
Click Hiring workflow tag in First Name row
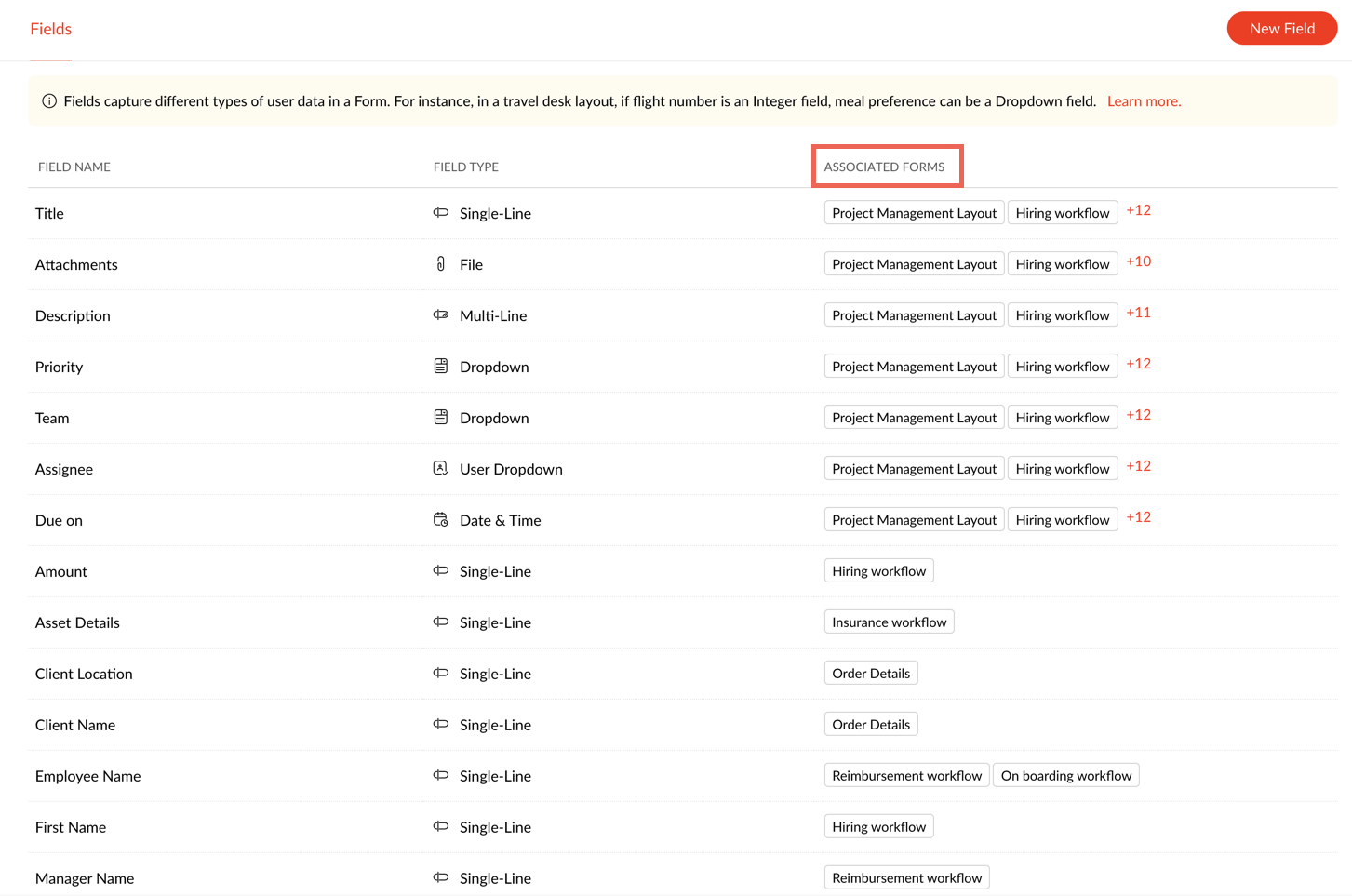coord(879,827)
